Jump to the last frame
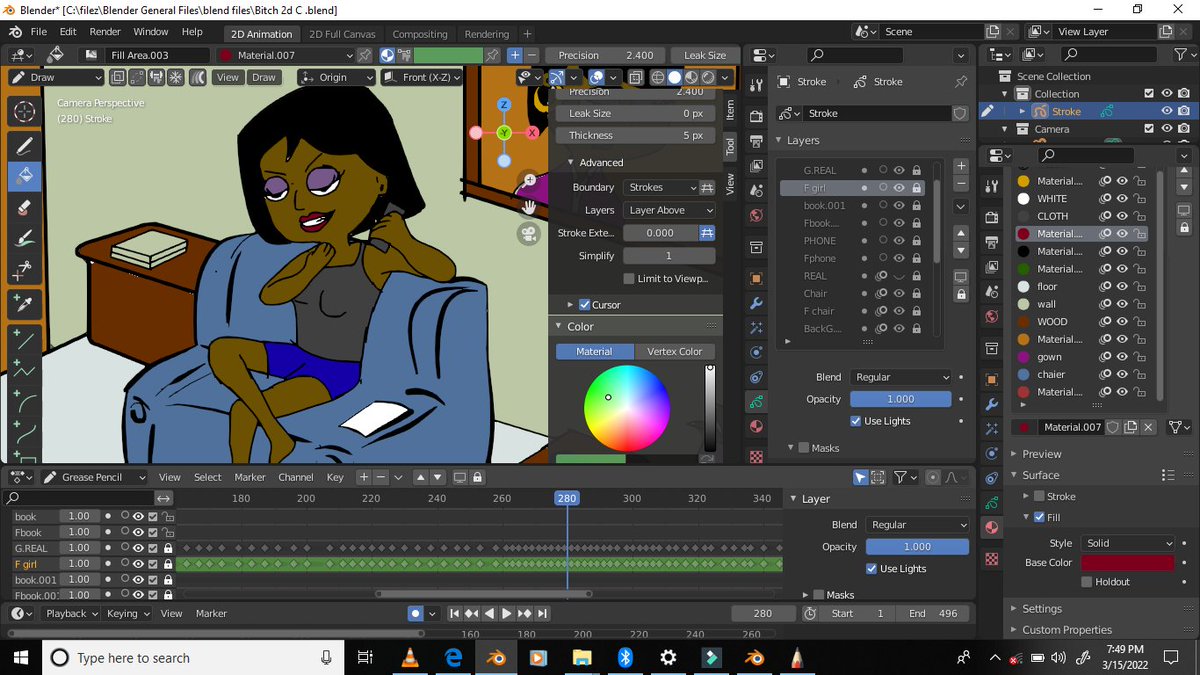Image resolution: width=1200 pixels, height=675 pixels. [543, 613]
